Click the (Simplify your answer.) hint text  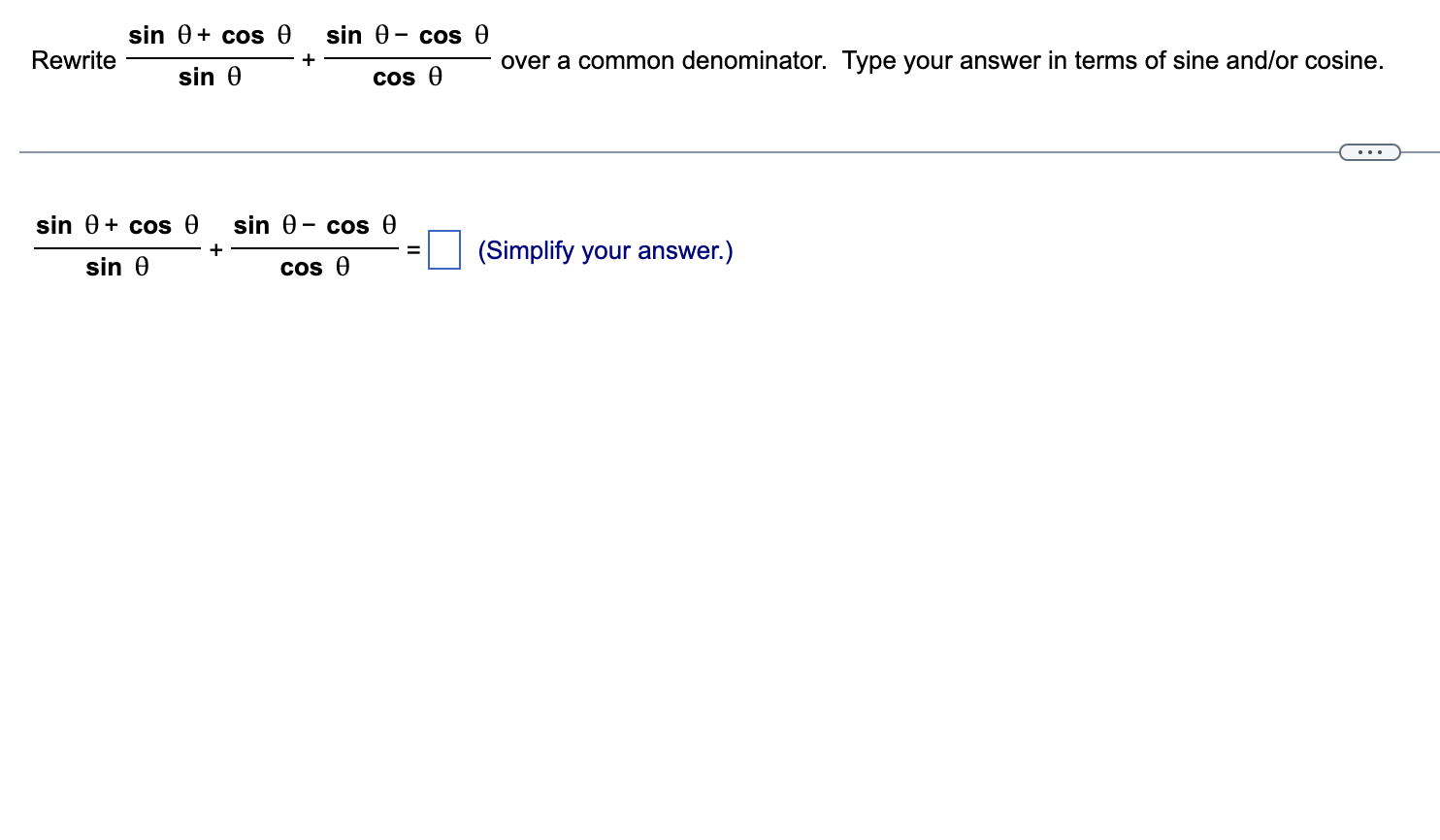click(x=605, y=250)
